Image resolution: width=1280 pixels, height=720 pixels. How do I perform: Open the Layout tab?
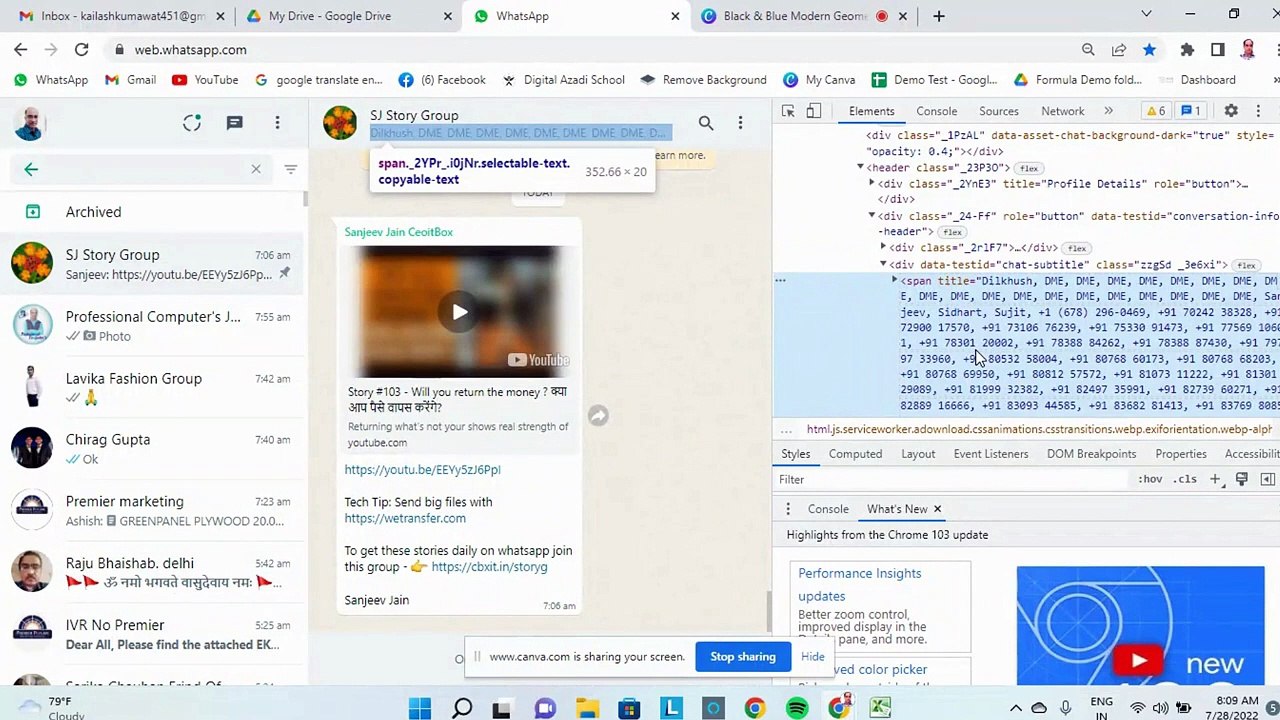click(918, 454)
